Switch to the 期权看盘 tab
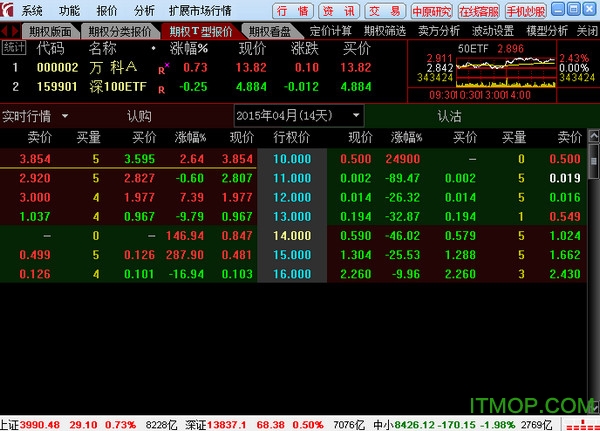 point(270,31)
